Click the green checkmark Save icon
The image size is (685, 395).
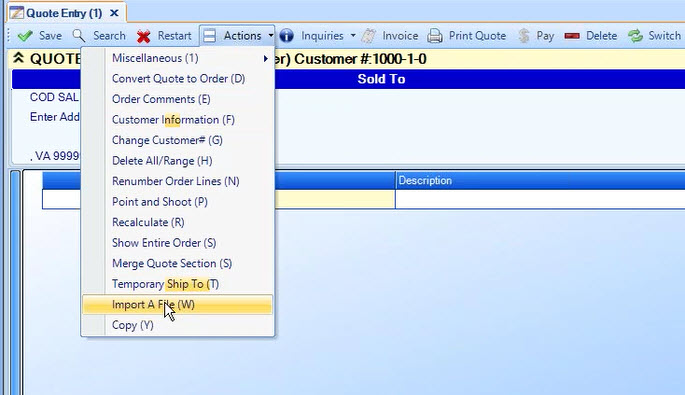pos(25,36)
